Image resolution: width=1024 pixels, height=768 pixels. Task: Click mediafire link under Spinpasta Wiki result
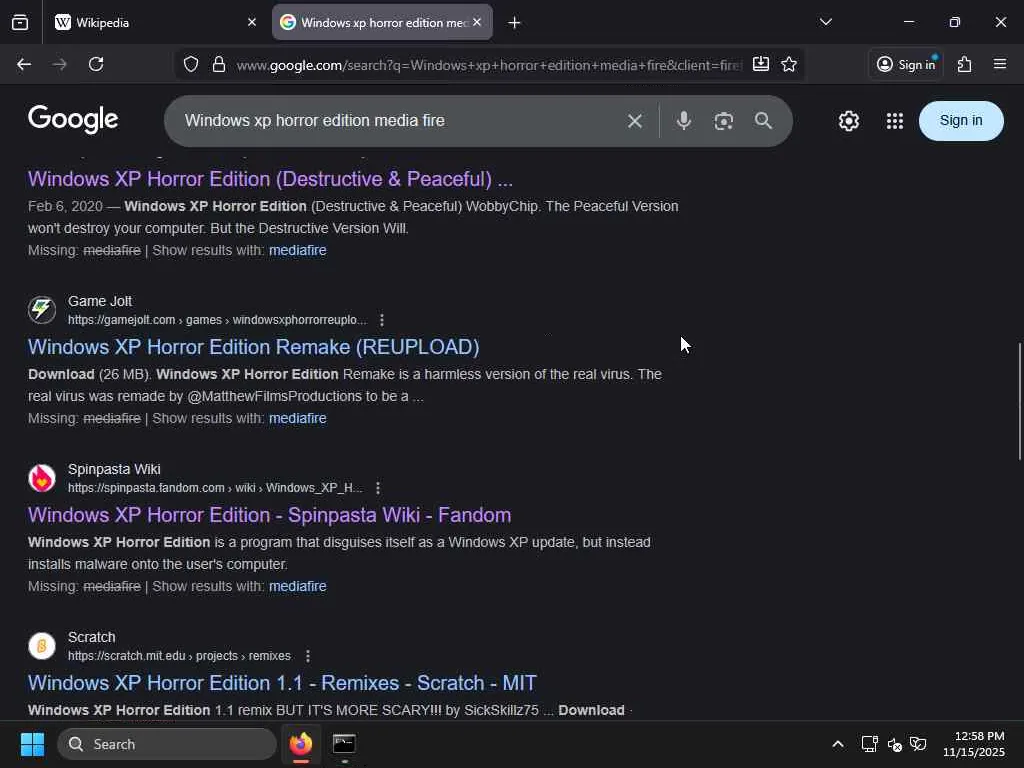pos(298,586)
